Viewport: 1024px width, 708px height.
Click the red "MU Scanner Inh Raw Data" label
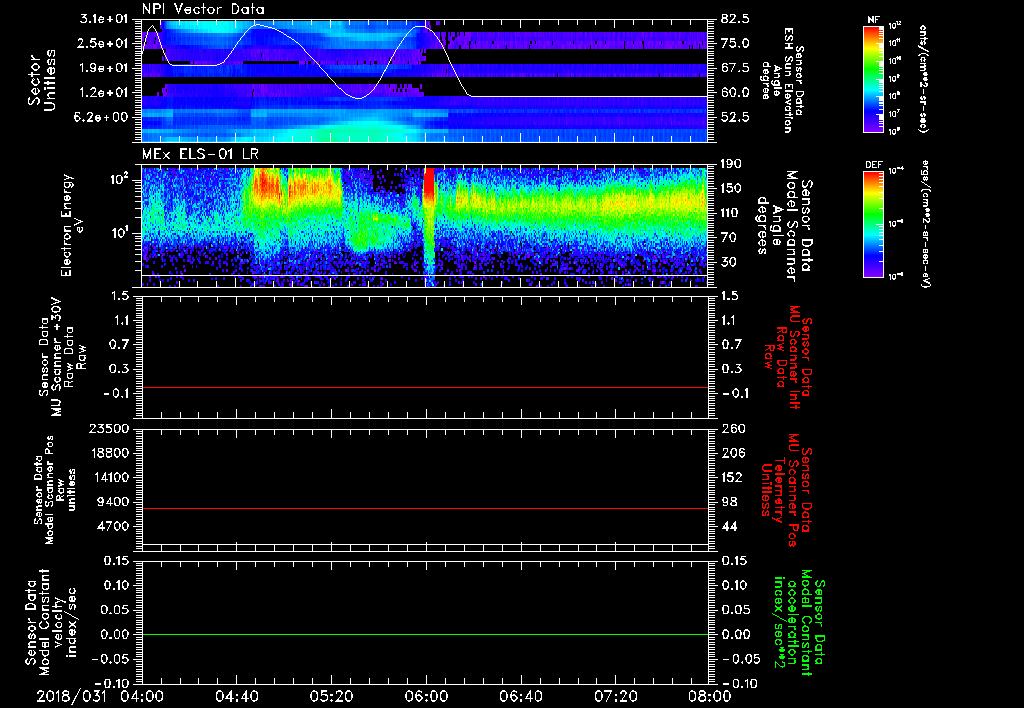[x=788, y=357]
